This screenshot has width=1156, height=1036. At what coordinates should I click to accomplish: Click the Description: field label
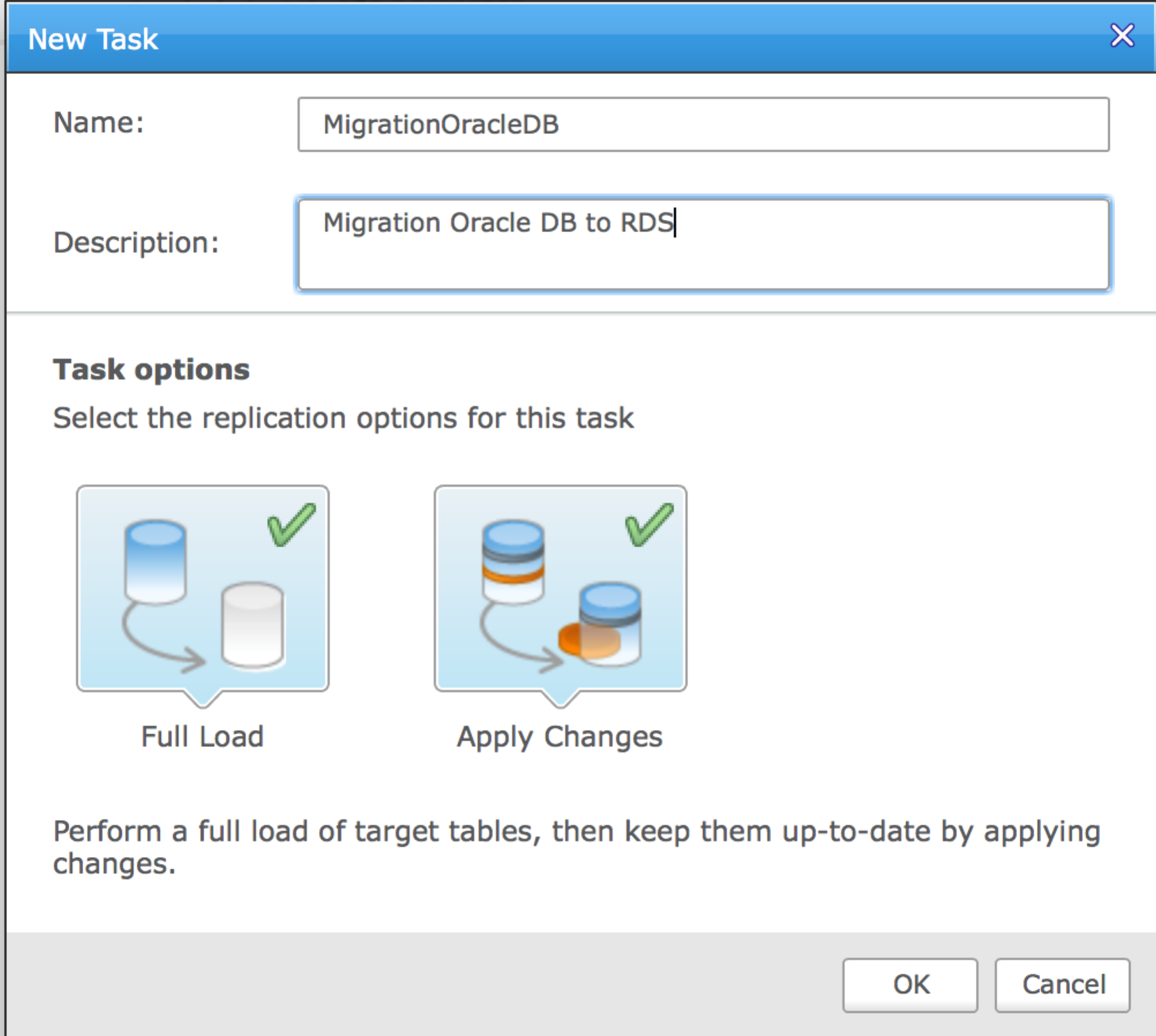click(x=136, y=242)
